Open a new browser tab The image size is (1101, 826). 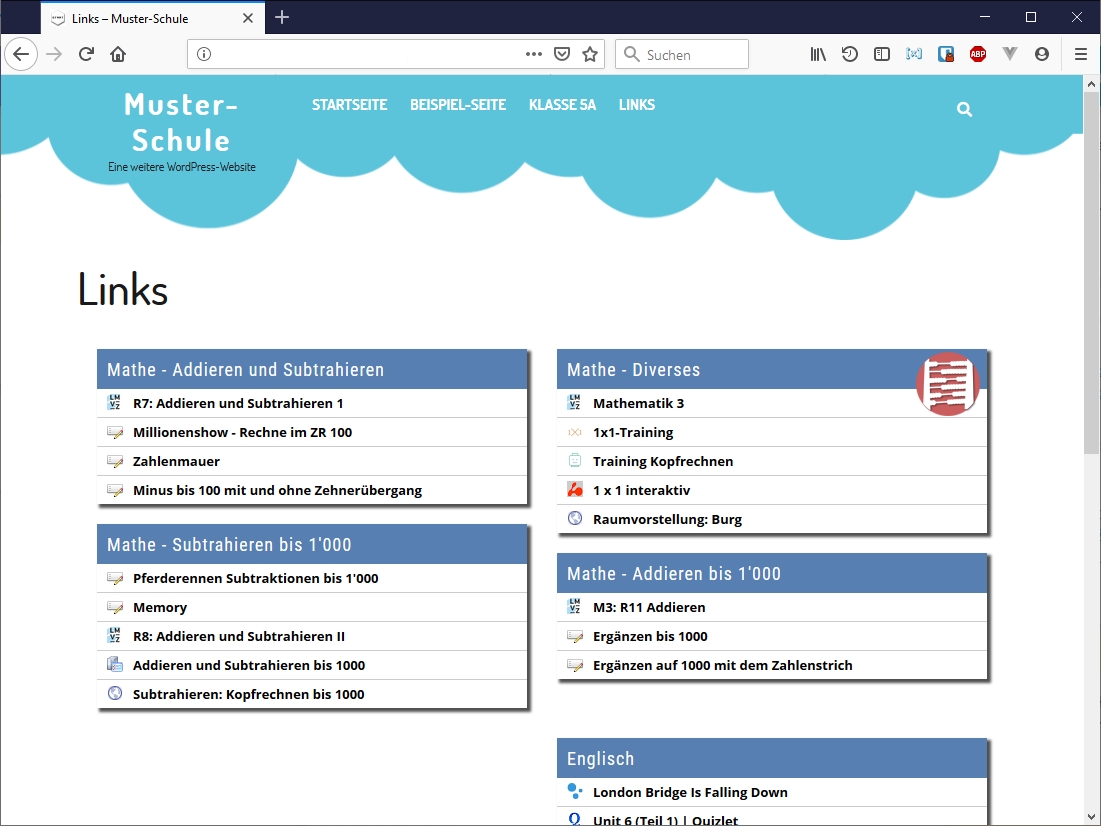[x=282, y=18]
